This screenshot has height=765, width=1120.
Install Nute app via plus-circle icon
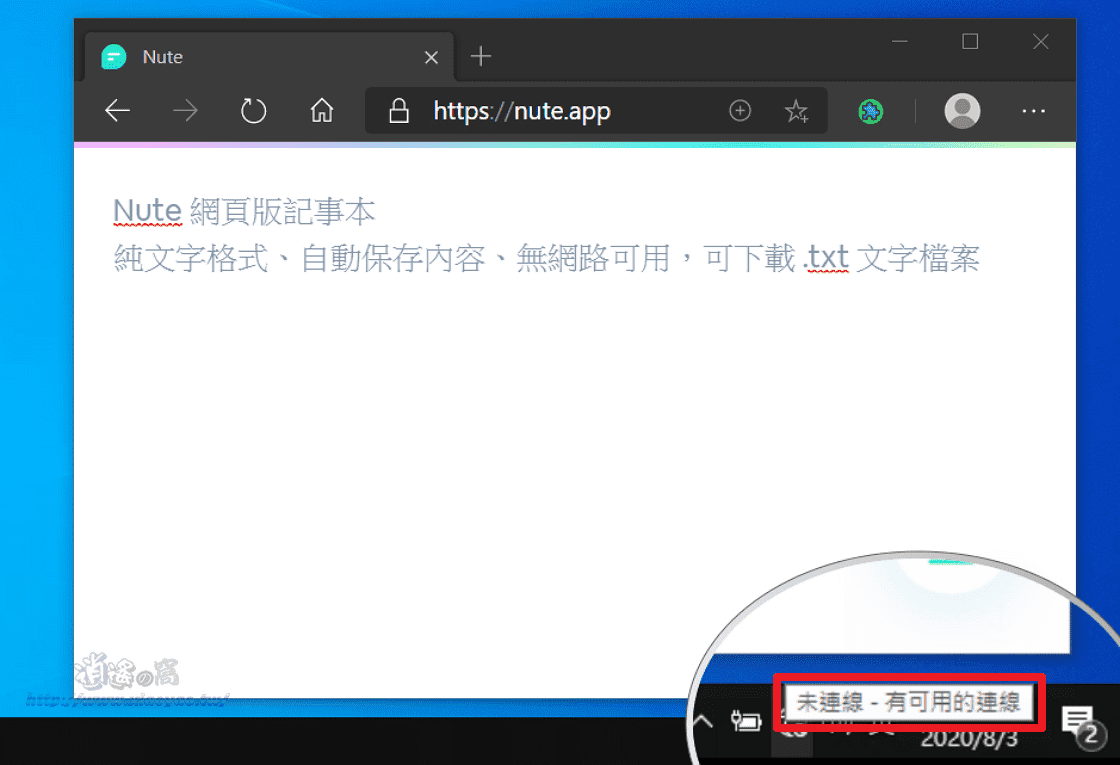point(740,111)
